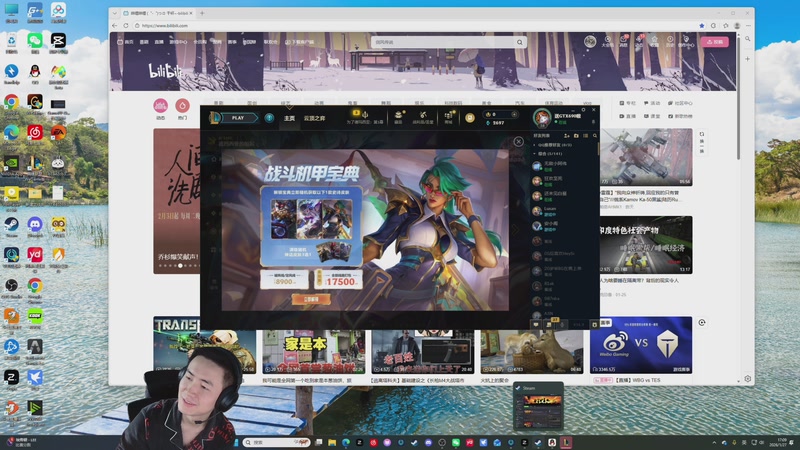The width and height of the screenshot is (800, 450).
Task: Open the summoner profile avatar
Action: coord(542,118)
